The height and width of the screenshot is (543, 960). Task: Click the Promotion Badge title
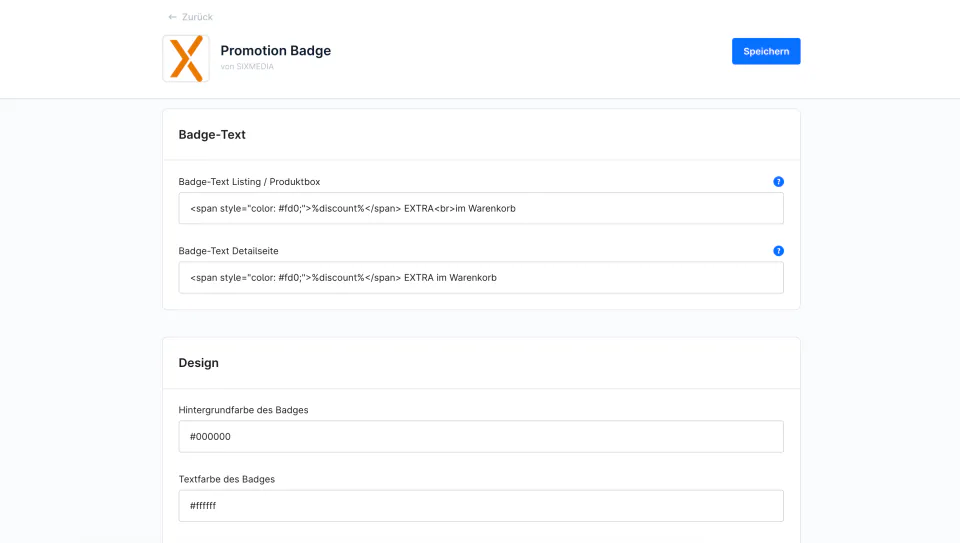click(276, 51)
